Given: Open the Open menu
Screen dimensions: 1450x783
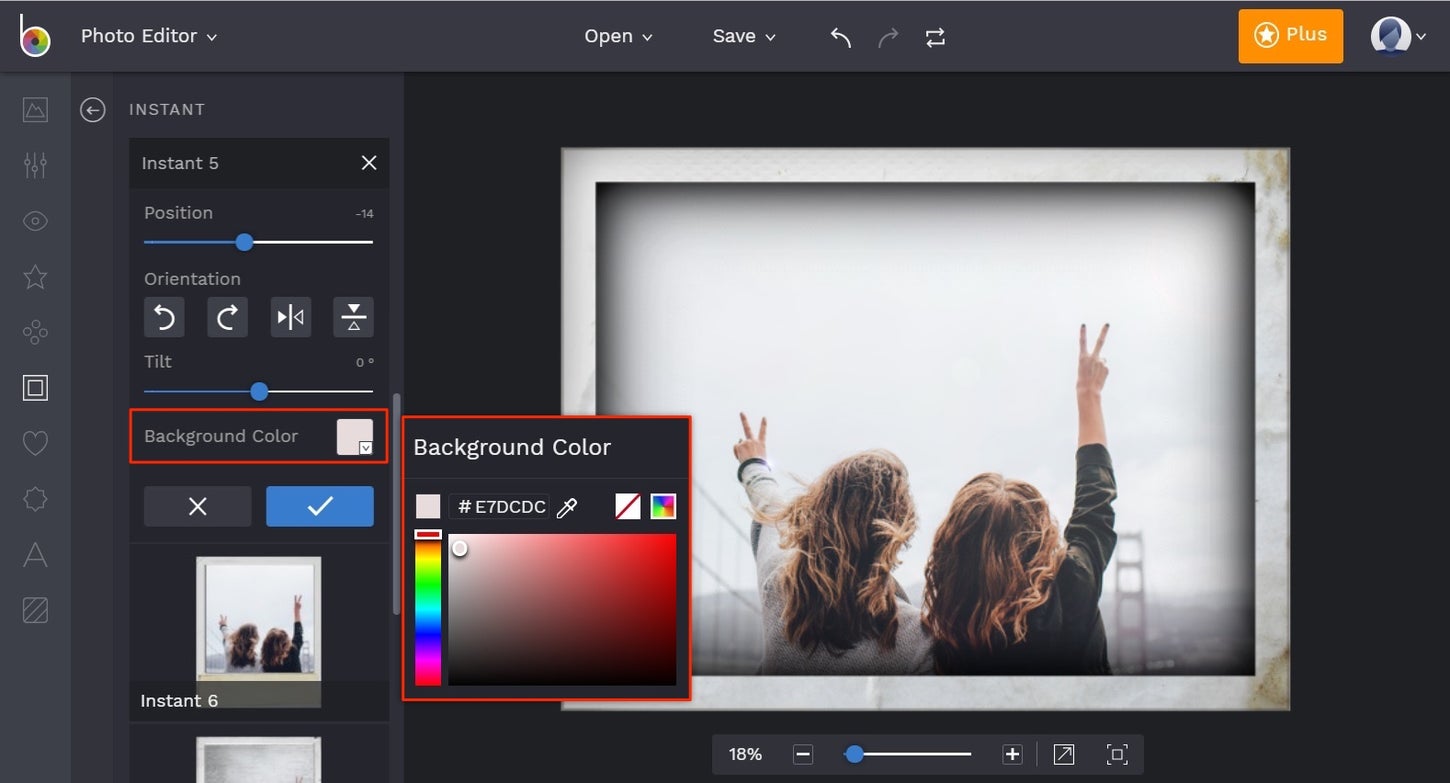Looking at the screenshot, I should tap(618, 36).
